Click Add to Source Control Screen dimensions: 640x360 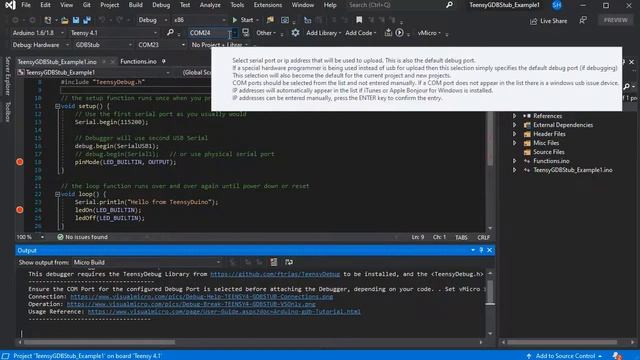[x=565, y=356]
